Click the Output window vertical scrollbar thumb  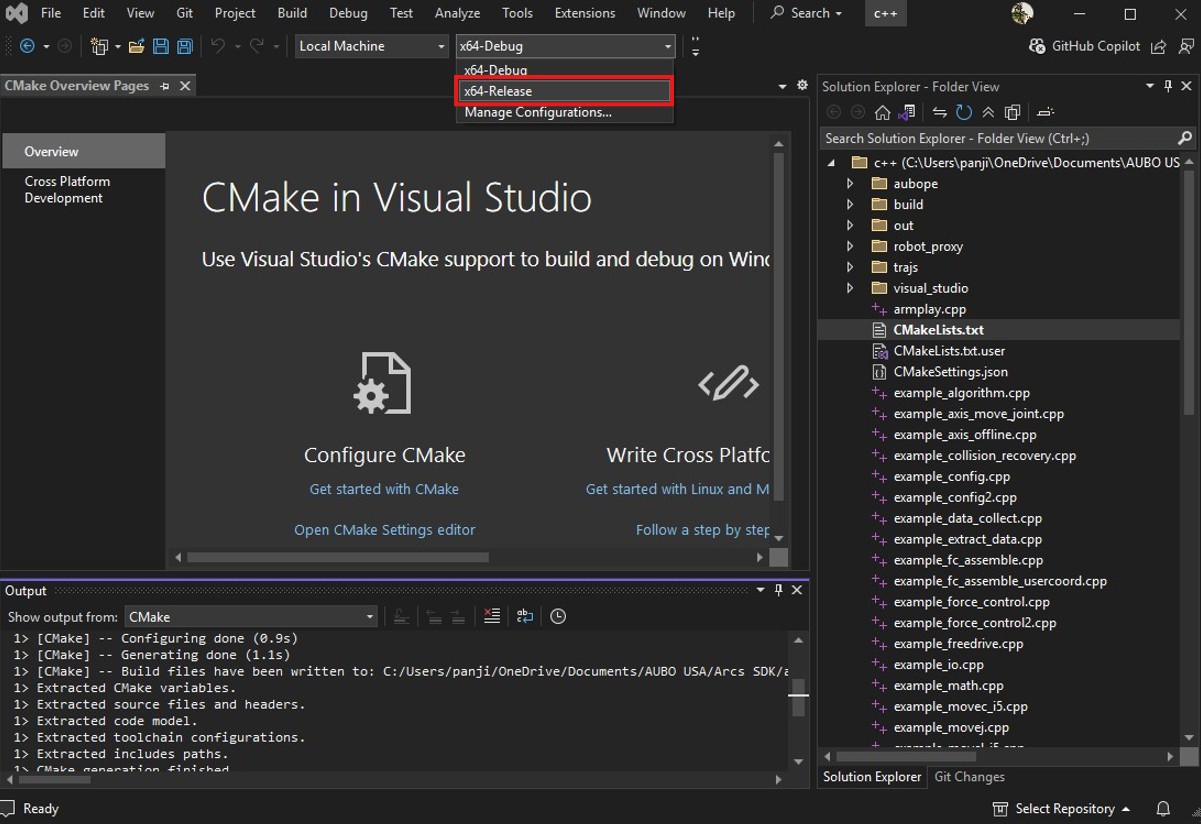(798, 697)
